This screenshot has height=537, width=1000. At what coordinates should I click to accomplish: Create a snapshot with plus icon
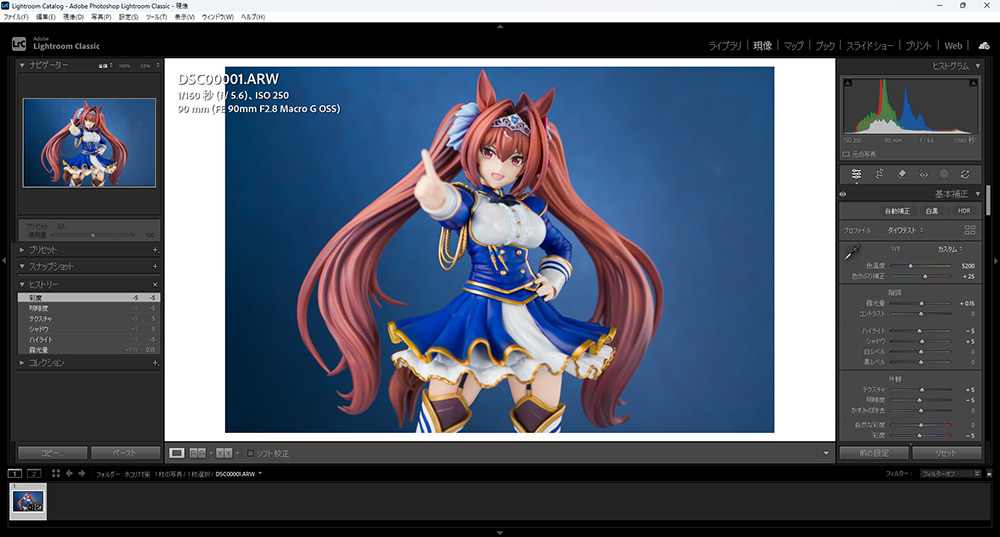[155, 267]
